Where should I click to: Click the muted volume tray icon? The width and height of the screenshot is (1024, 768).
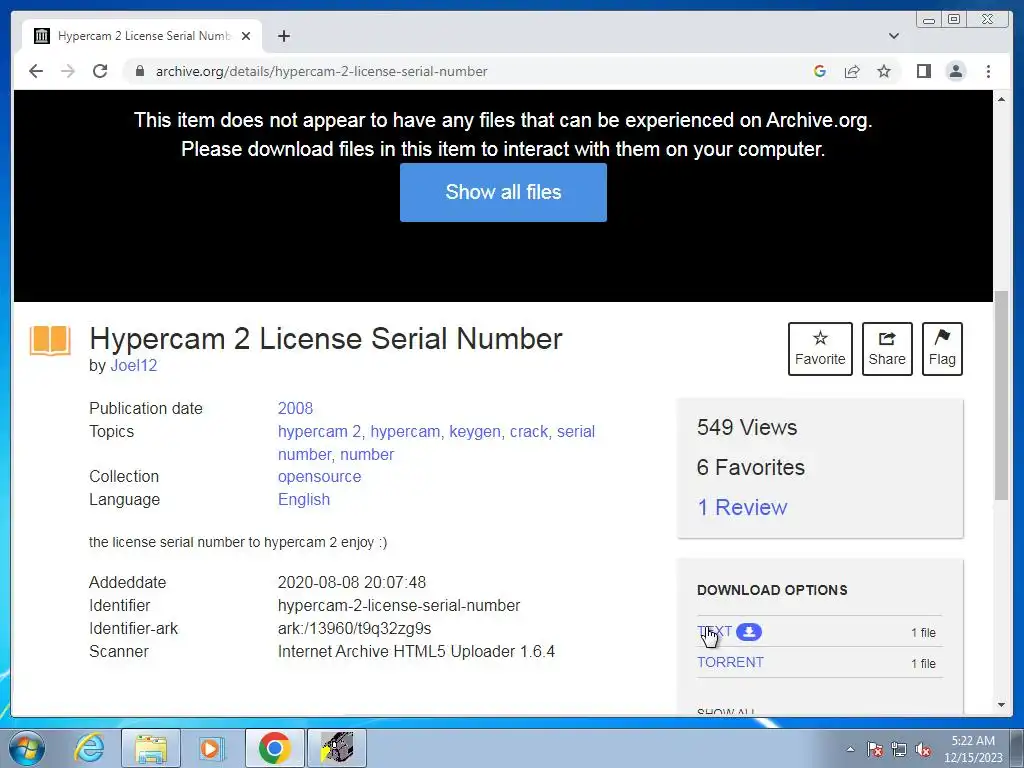[923, 749]
